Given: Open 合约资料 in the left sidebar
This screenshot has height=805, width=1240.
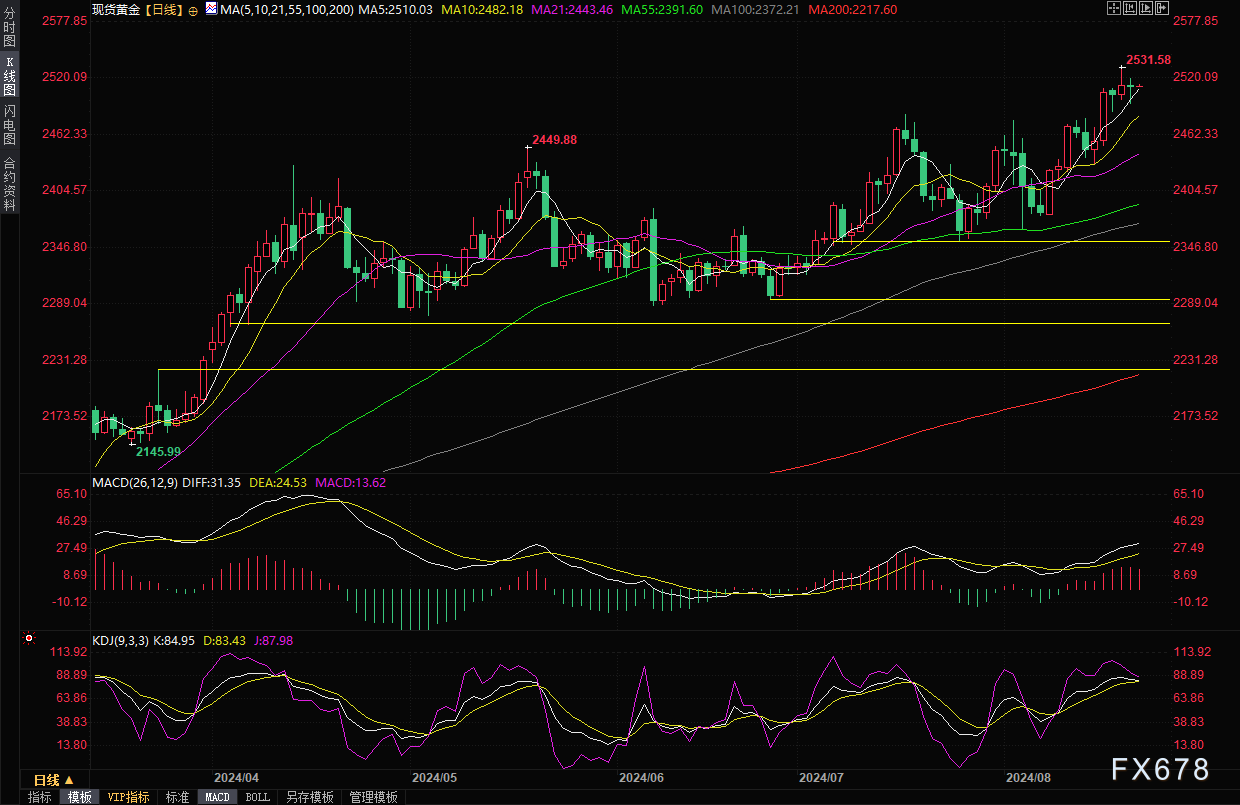Looking at the screenshot, I should click(9, 183).
